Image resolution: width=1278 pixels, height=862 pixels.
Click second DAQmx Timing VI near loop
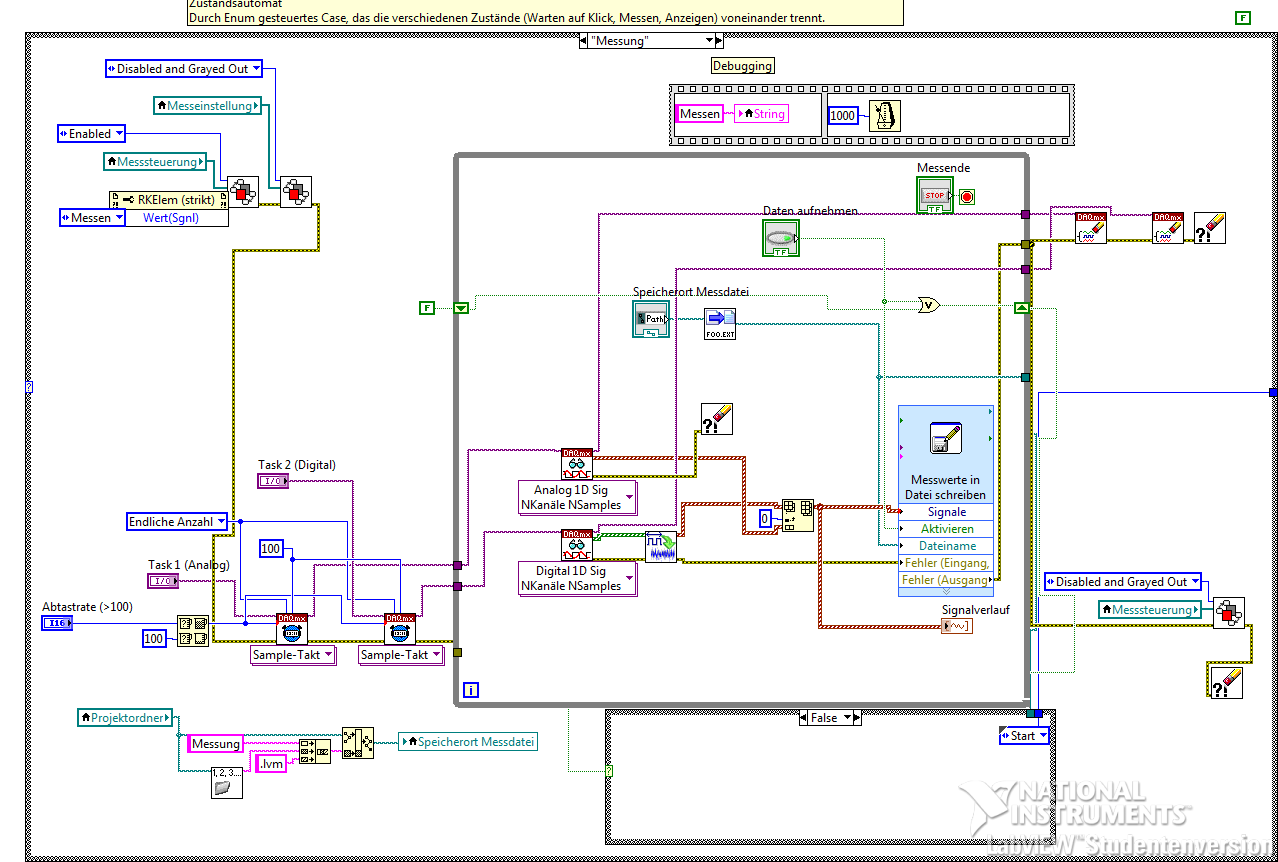click(x=400, y=628)
